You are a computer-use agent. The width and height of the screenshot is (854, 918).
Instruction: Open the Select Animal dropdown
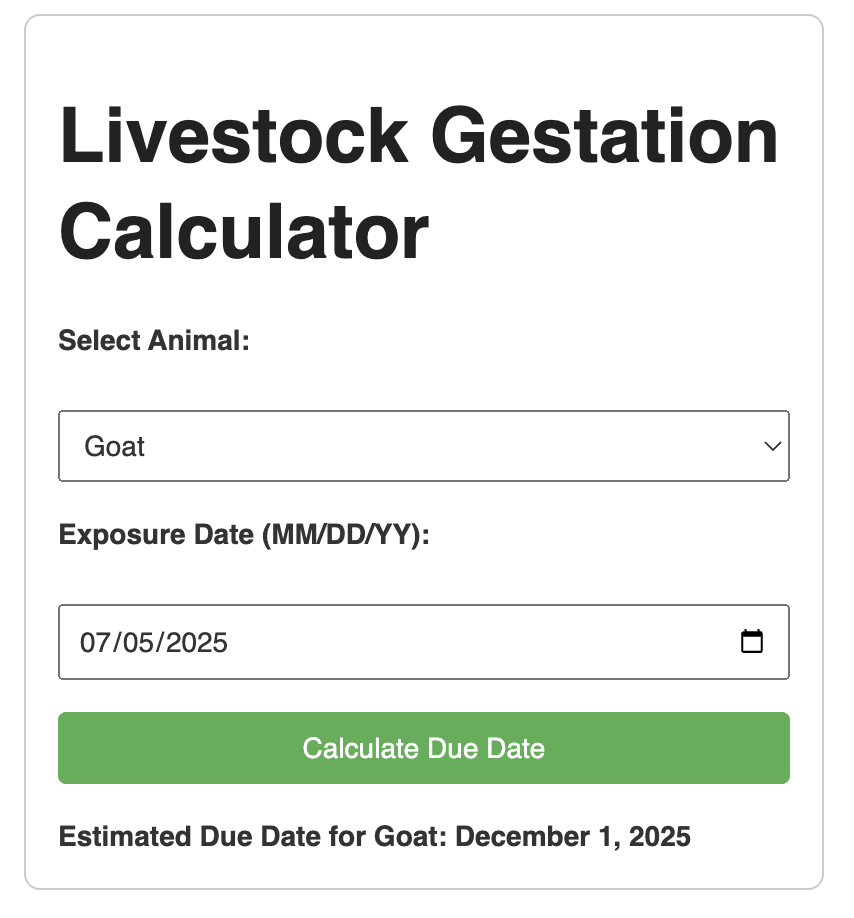click(x=424, y=446)
